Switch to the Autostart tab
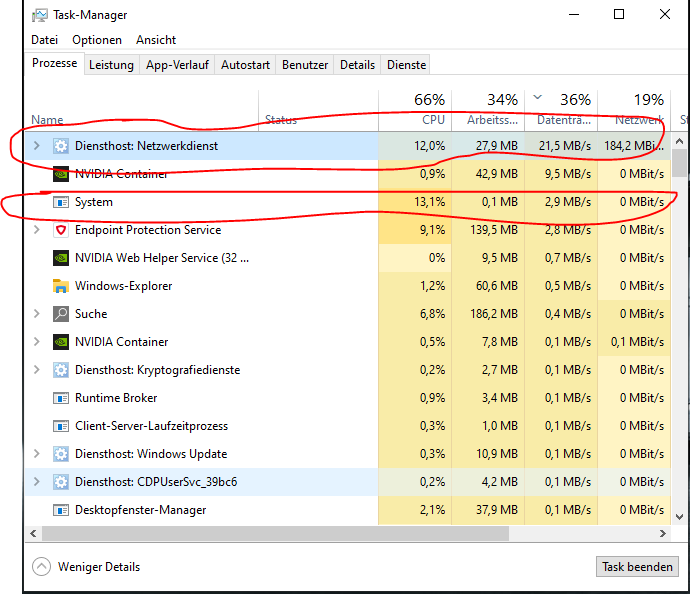Viewport: 690px width, 594px height. (x=245, y=65)
